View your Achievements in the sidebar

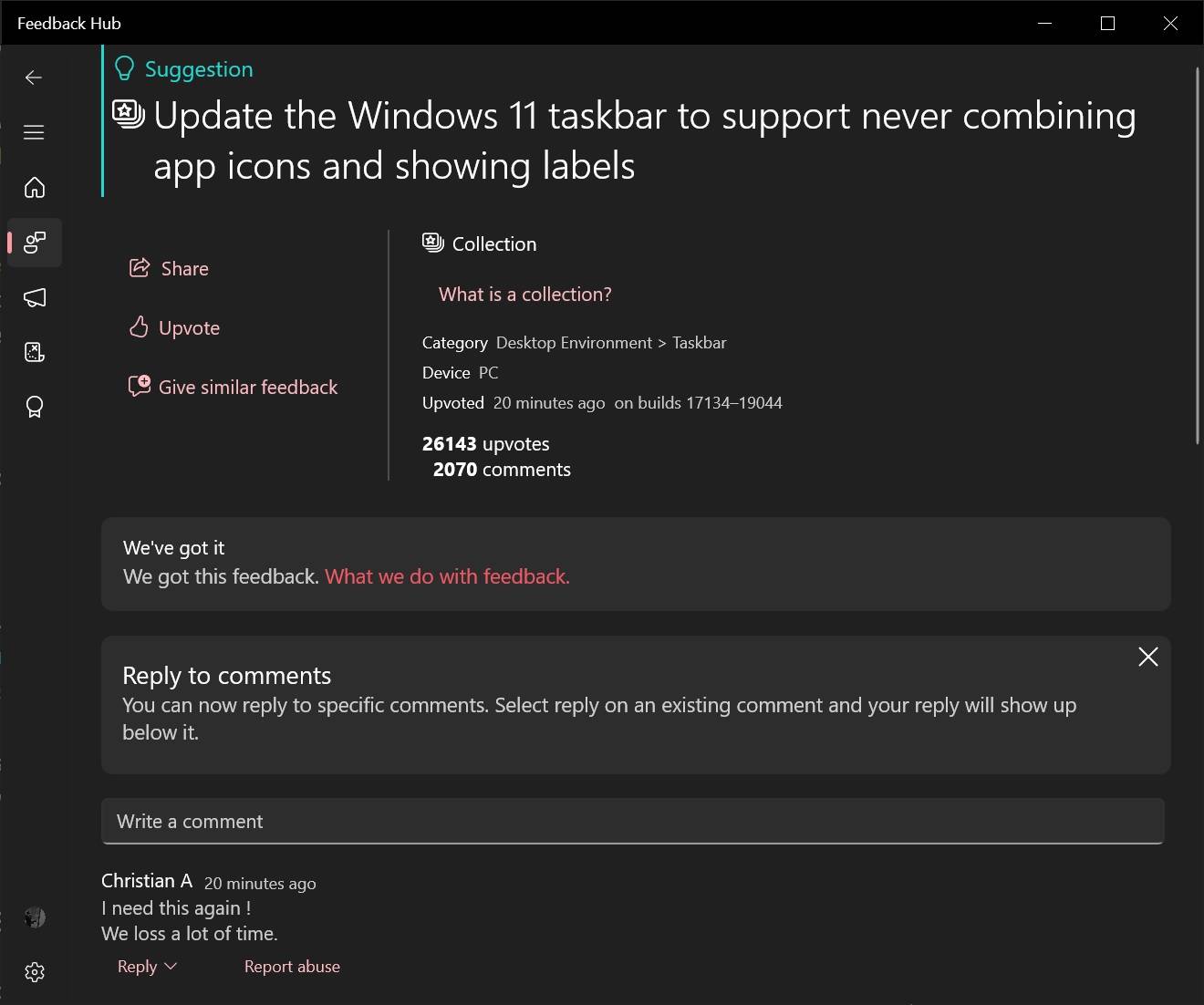pyautogui.click(x=34, y=407)
